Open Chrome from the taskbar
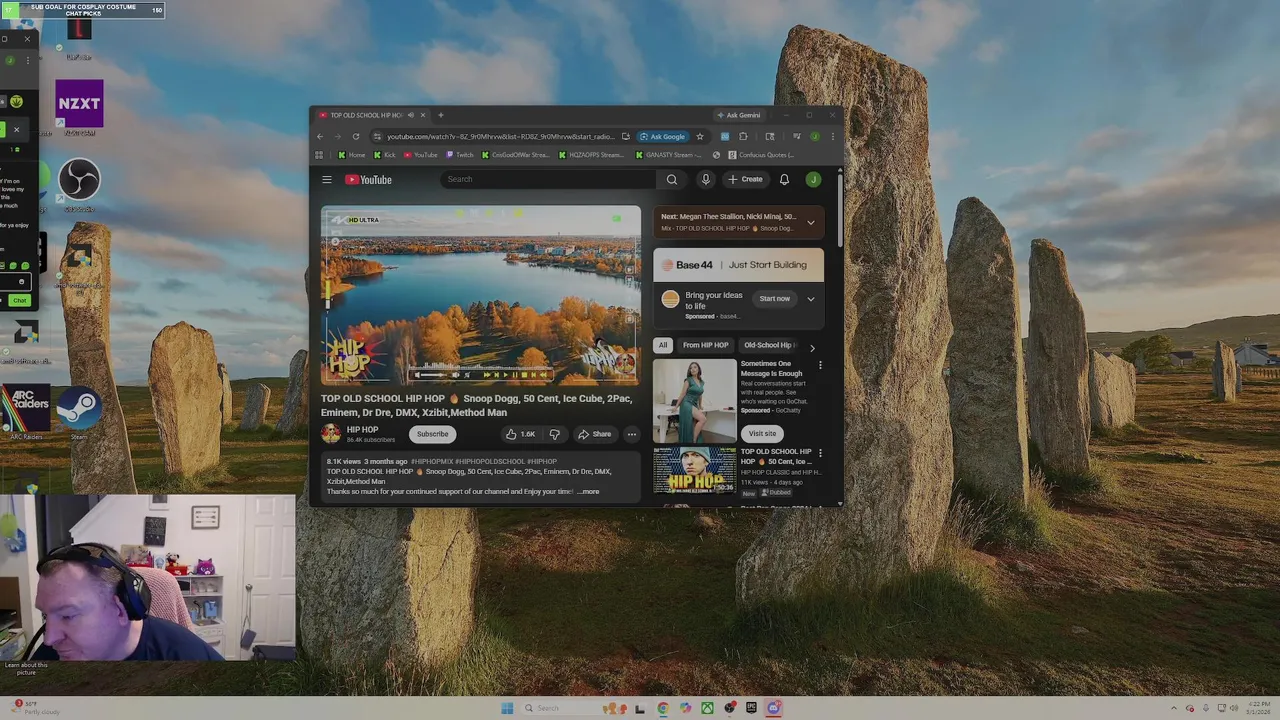This screenshot has height=720, width=1280. 663,708
